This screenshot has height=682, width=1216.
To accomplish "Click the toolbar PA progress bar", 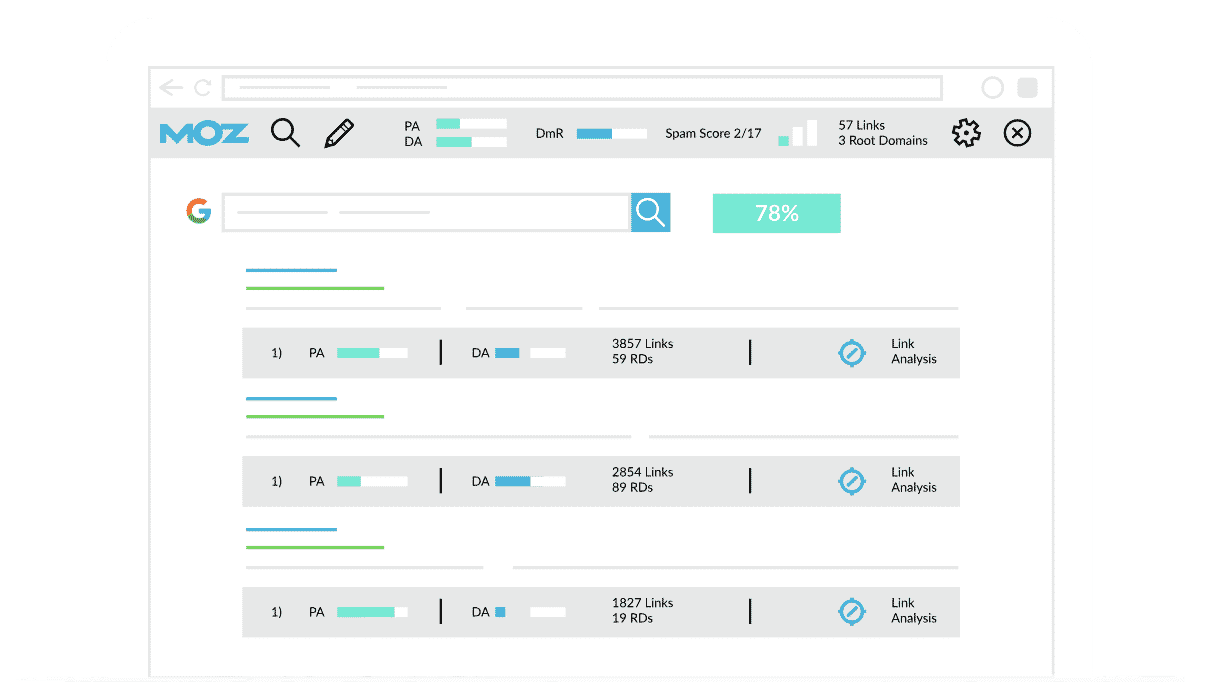I will (471, 124).
